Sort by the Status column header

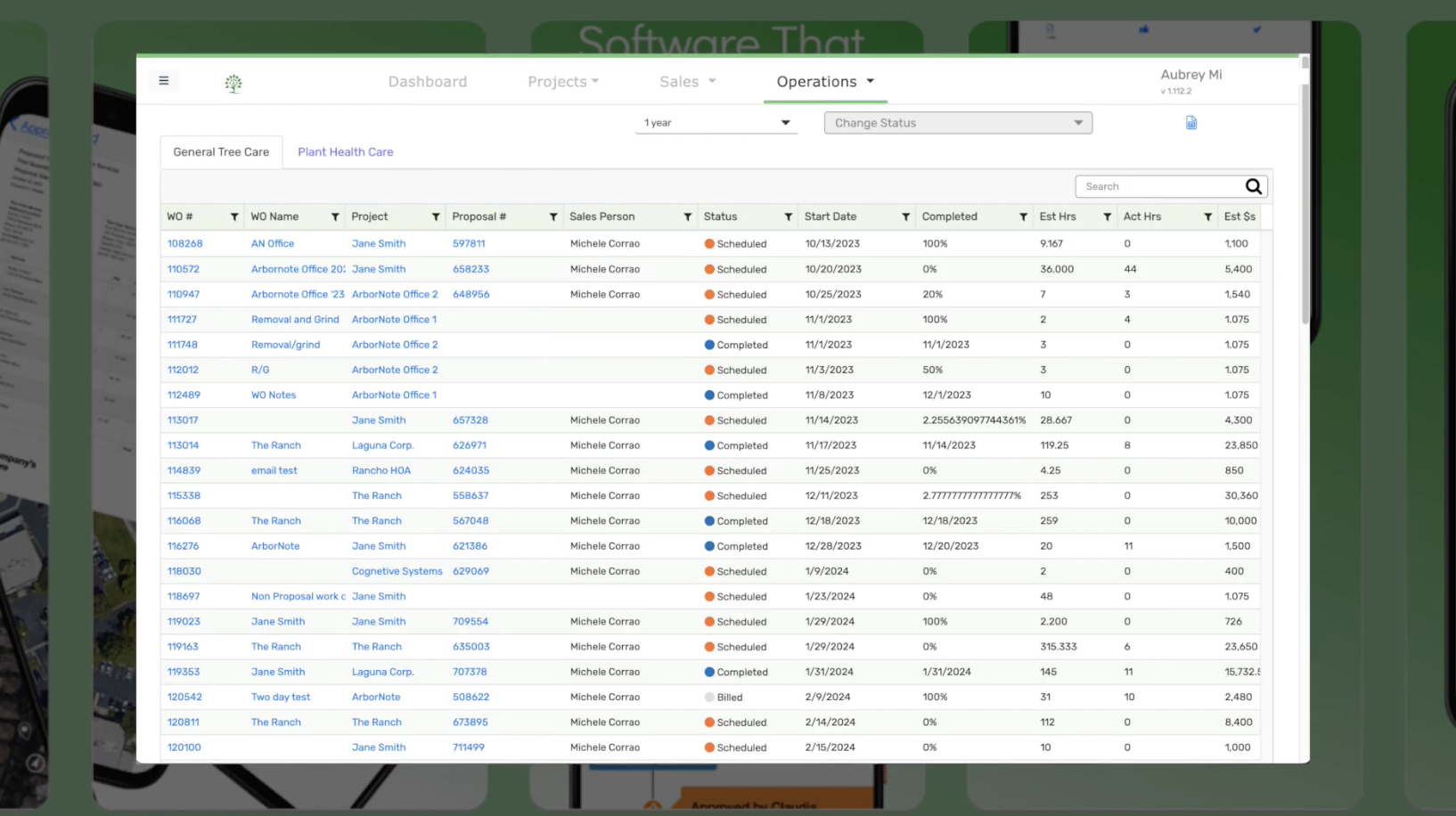(x=720, y=216)
